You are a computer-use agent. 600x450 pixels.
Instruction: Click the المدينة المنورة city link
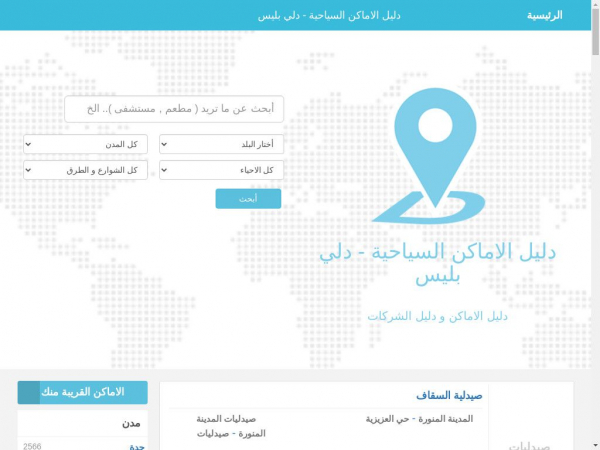click(x=445, y=419)
